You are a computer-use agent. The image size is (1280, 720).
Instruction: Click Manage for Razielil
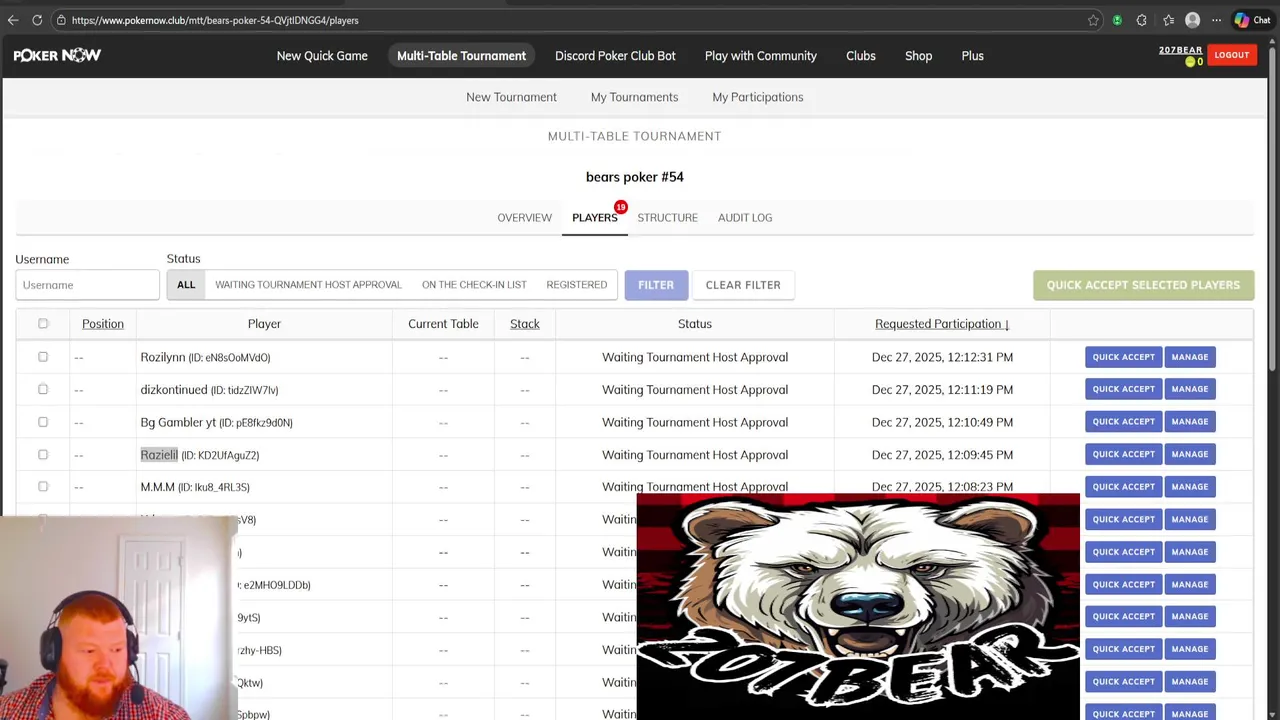[x=1190, y=454]
